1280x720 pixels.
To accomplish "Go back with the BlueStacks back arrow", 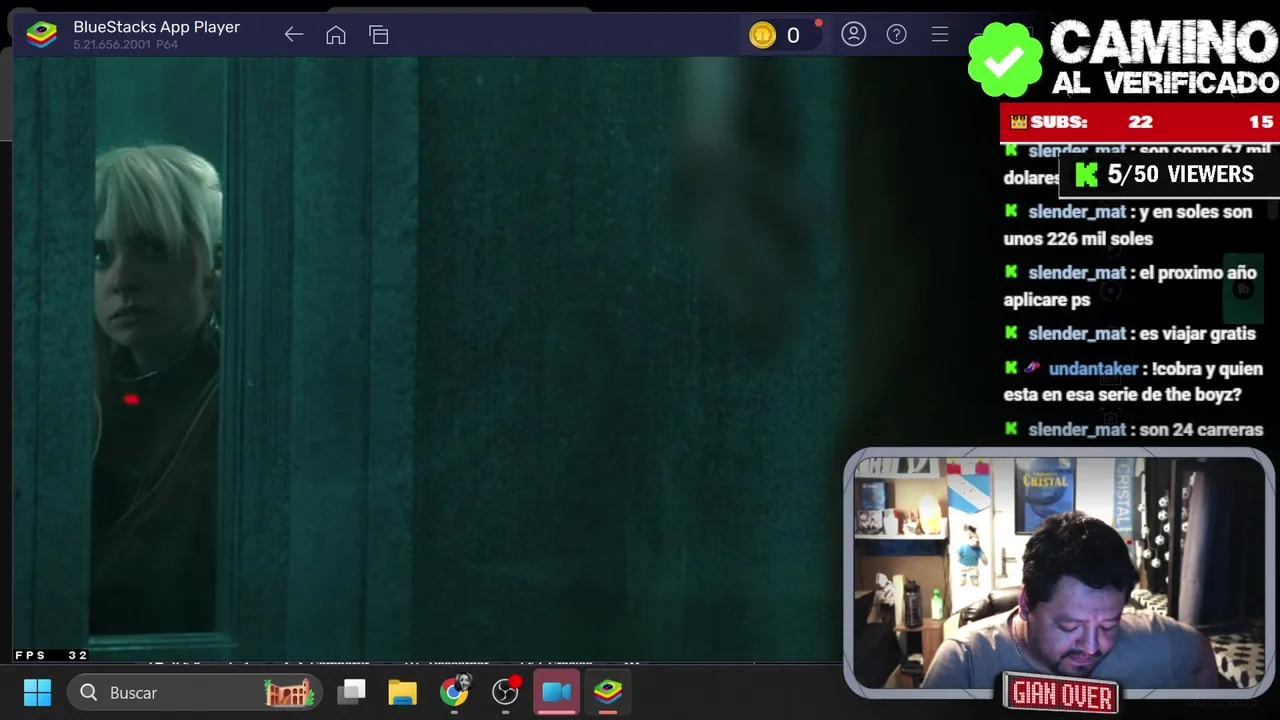I will tap(293, 35).
